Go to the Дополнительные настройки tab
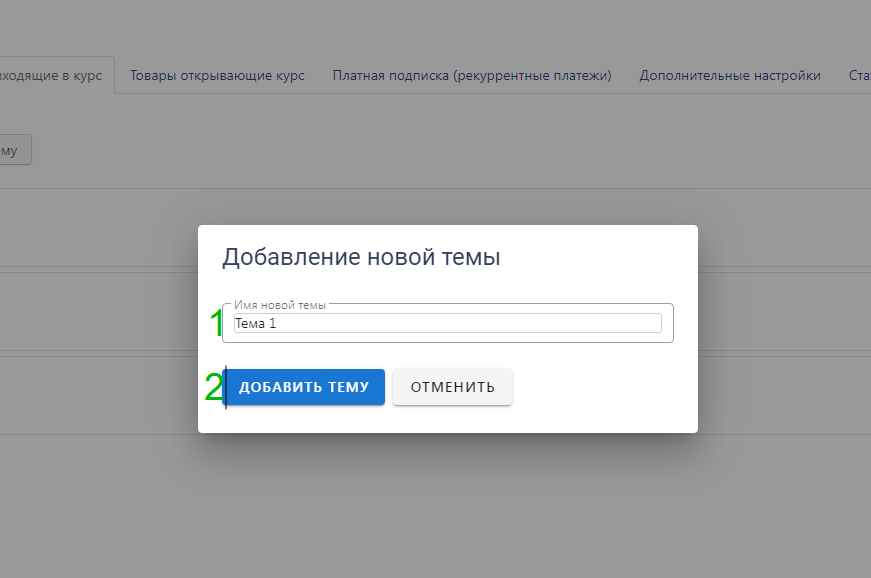 (730, 75)
